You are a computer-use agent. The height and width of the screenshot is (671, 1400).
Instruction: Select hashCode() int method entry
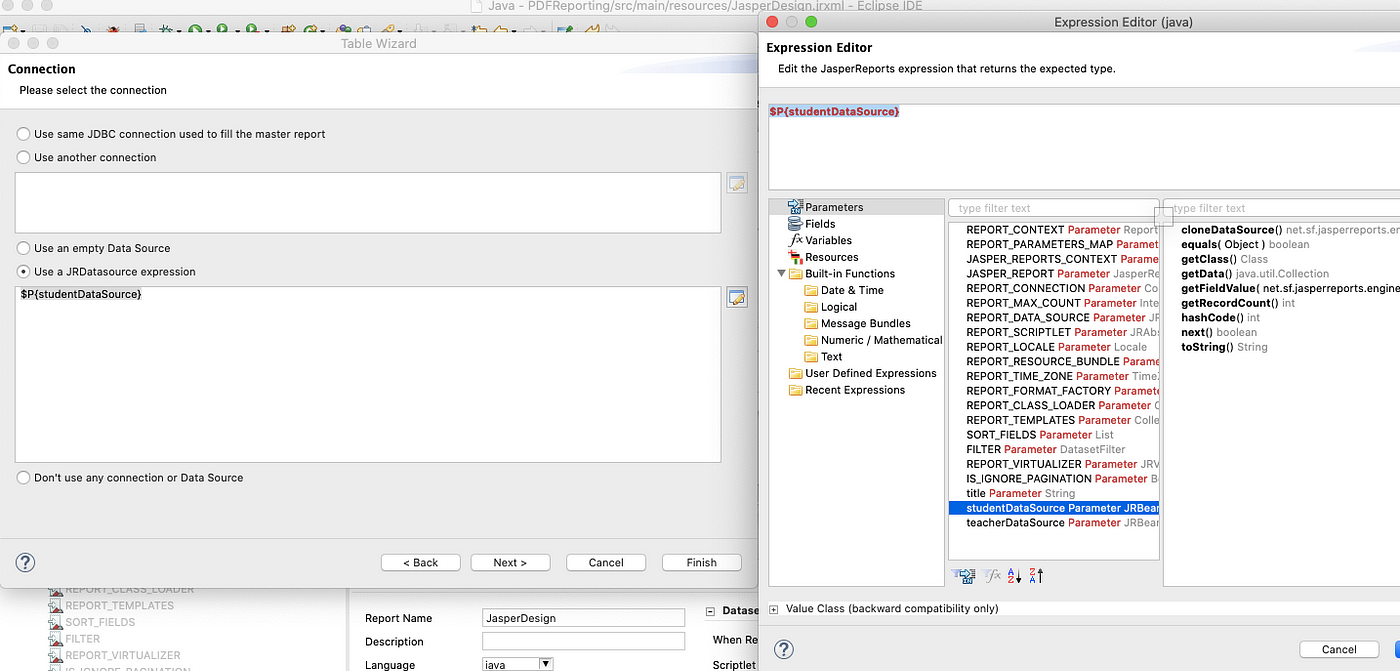pos(1220,317)
